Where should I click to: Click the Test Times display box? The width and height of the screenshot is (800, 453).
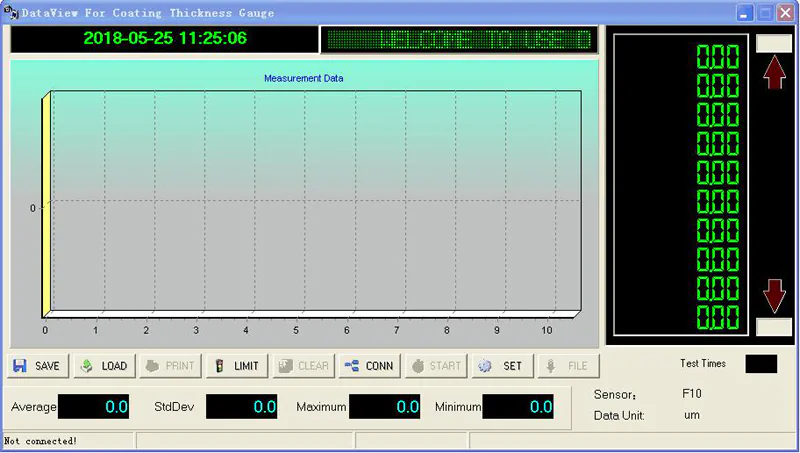point(761,364)
